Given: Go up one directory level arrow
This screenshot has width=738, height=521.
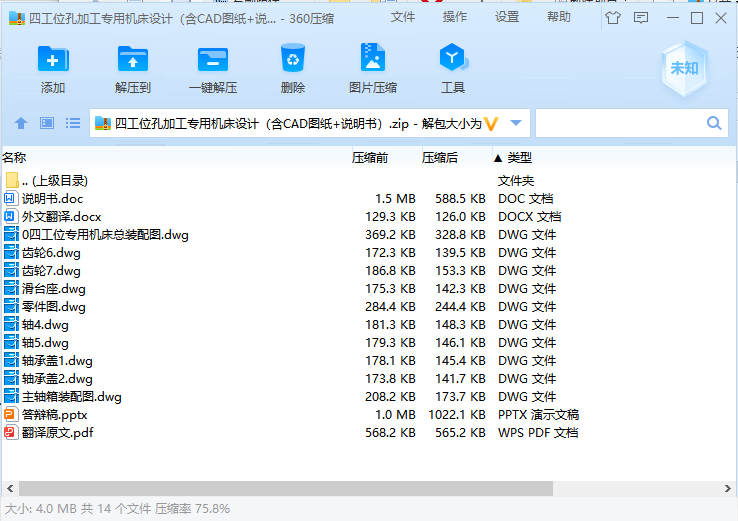Looking at the screenshot, I should click(x=21, y=123).
